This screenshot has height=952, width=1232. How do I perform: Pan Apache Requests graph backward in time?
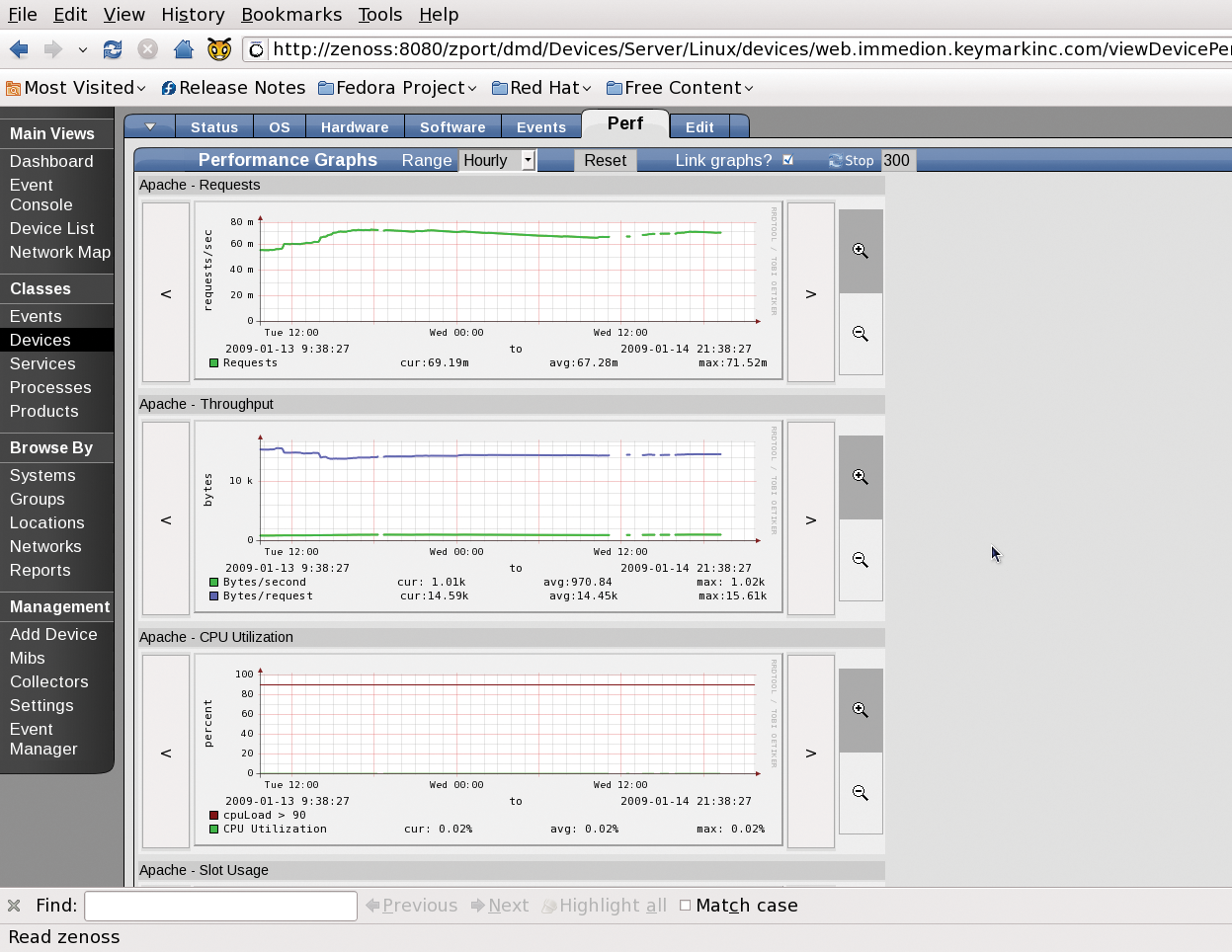(166, 293)
